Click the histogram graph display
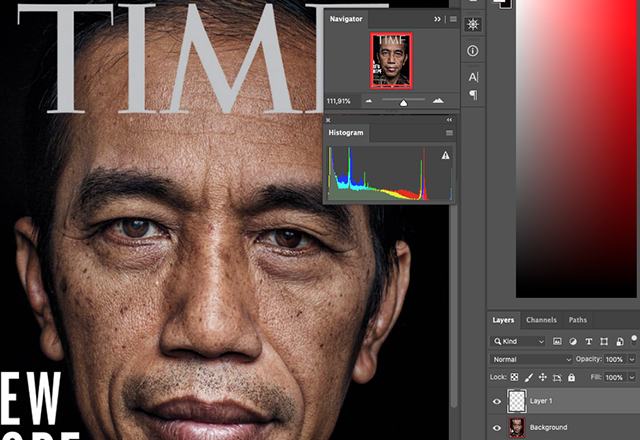The height and width of the screenshot is (440, 640). pyautogui.click(x=390, y=173)
